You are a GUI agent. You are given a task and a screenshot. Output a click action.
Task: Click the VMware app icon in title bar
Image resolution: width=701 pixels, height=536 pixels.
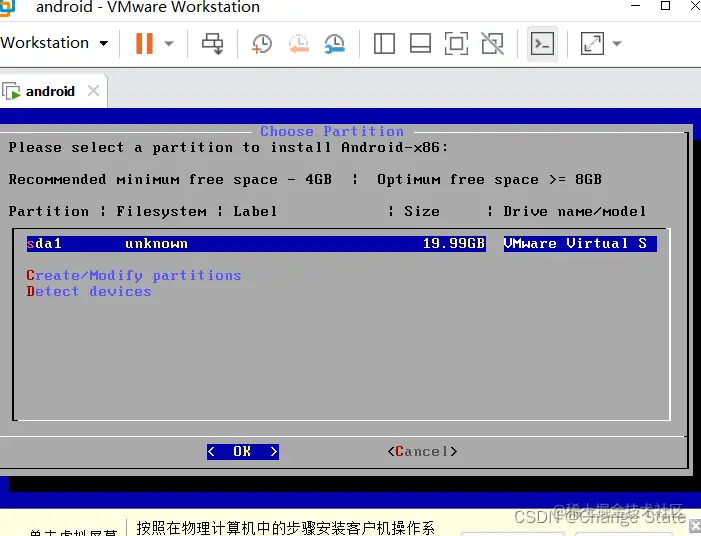coord(7,8)
